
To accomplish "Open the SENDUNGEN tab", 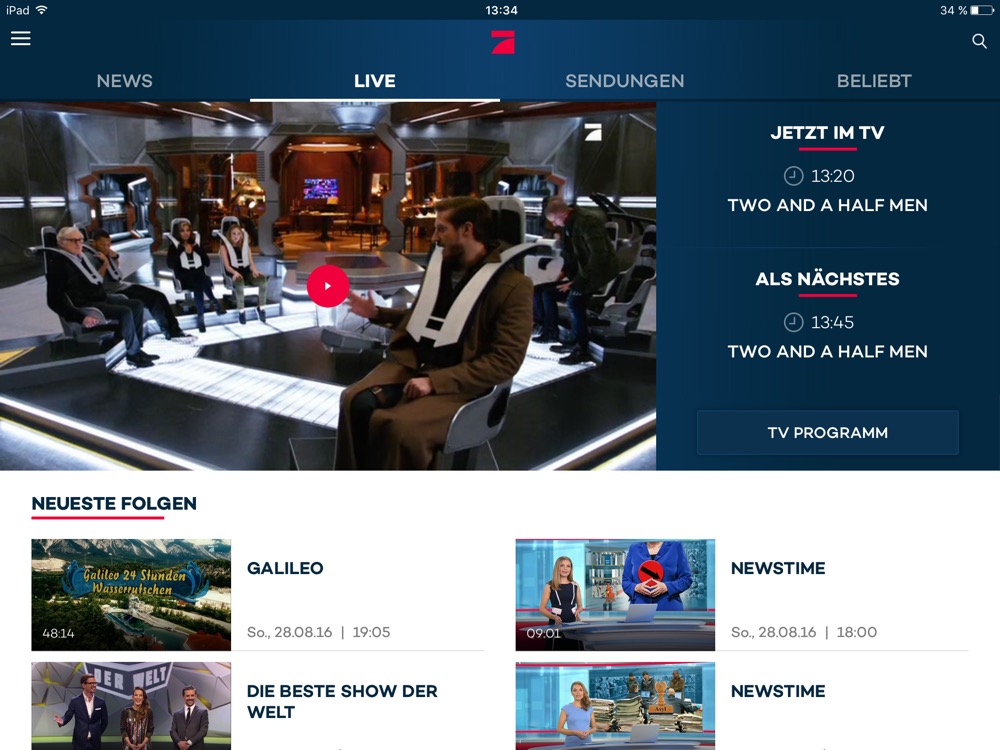I will 624,81.
